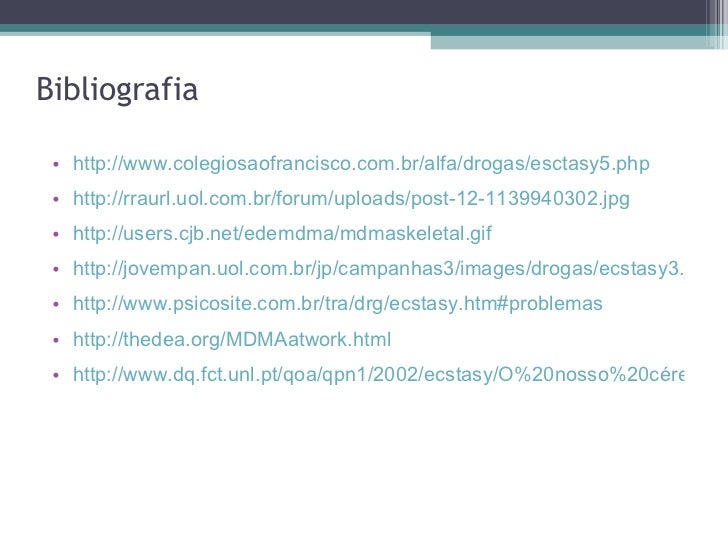Viewport: 728px width, 546px height.
Task: Click the light teal bar under header
Action: [569, 42]
